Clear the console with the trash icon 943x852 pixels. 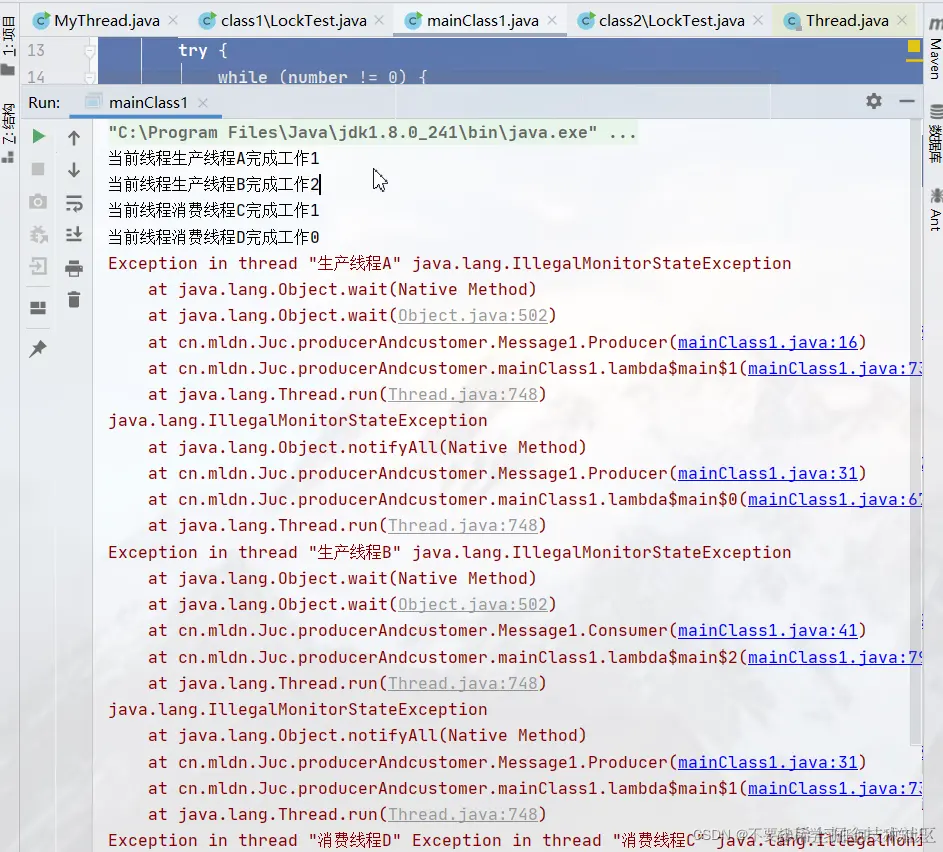pos(74,299)
